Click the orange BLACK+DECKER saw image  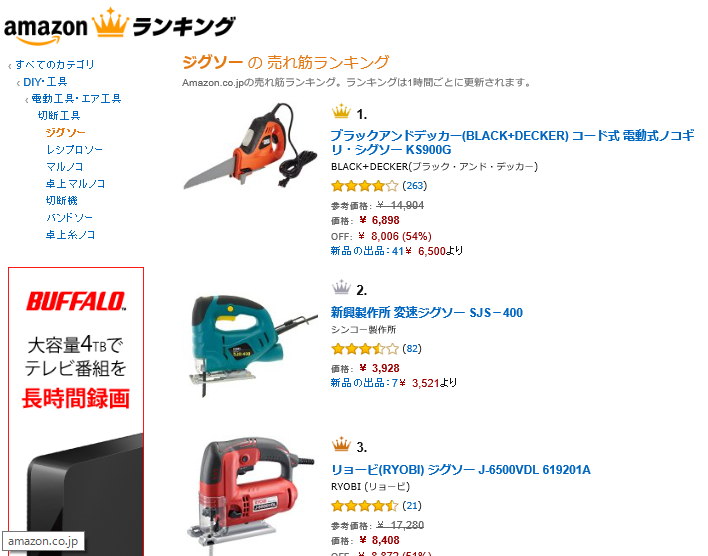pos(251,146)
